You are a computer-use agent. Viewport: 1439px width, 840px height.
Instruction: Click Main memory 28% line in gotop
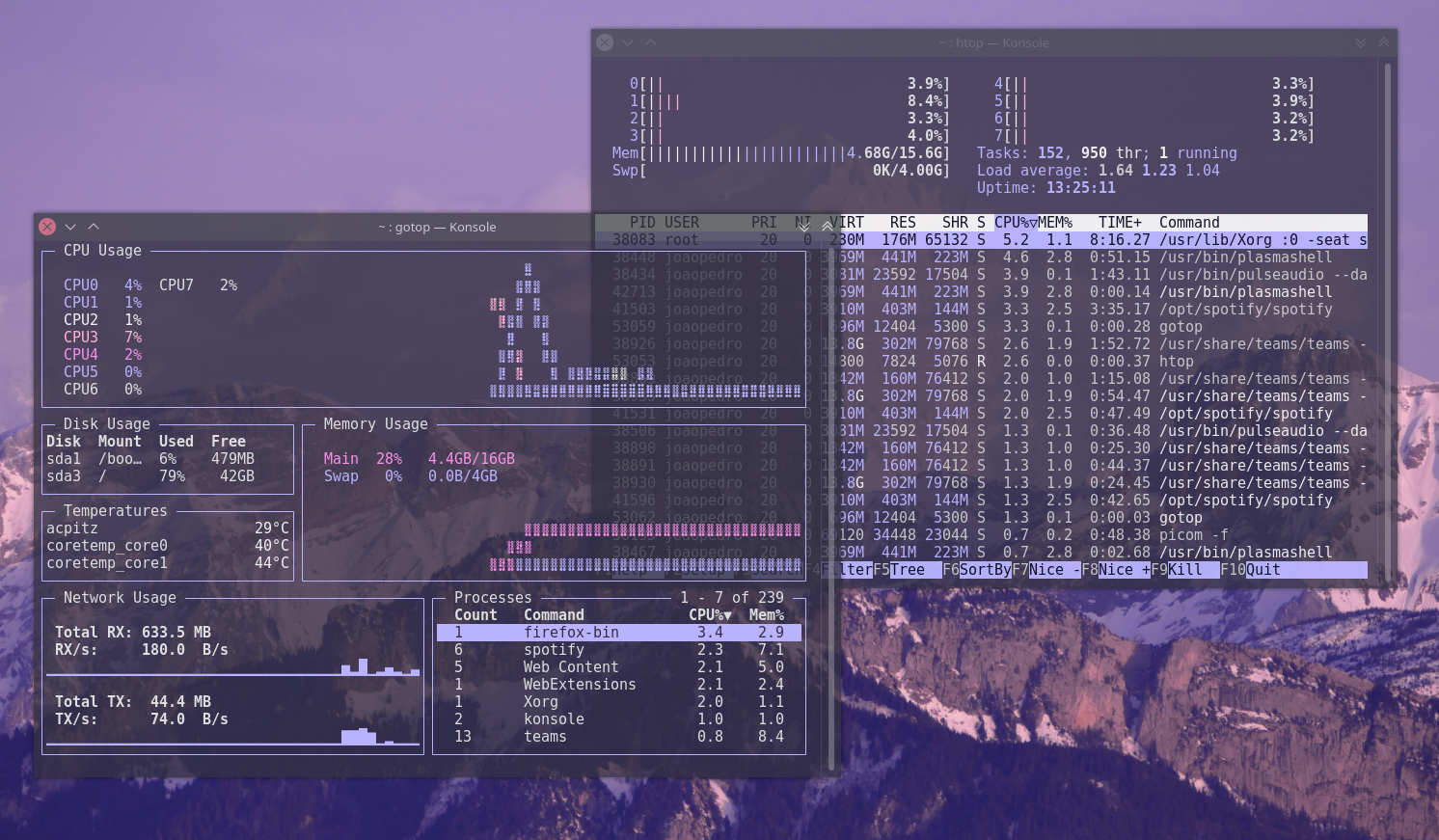[419, 459]
